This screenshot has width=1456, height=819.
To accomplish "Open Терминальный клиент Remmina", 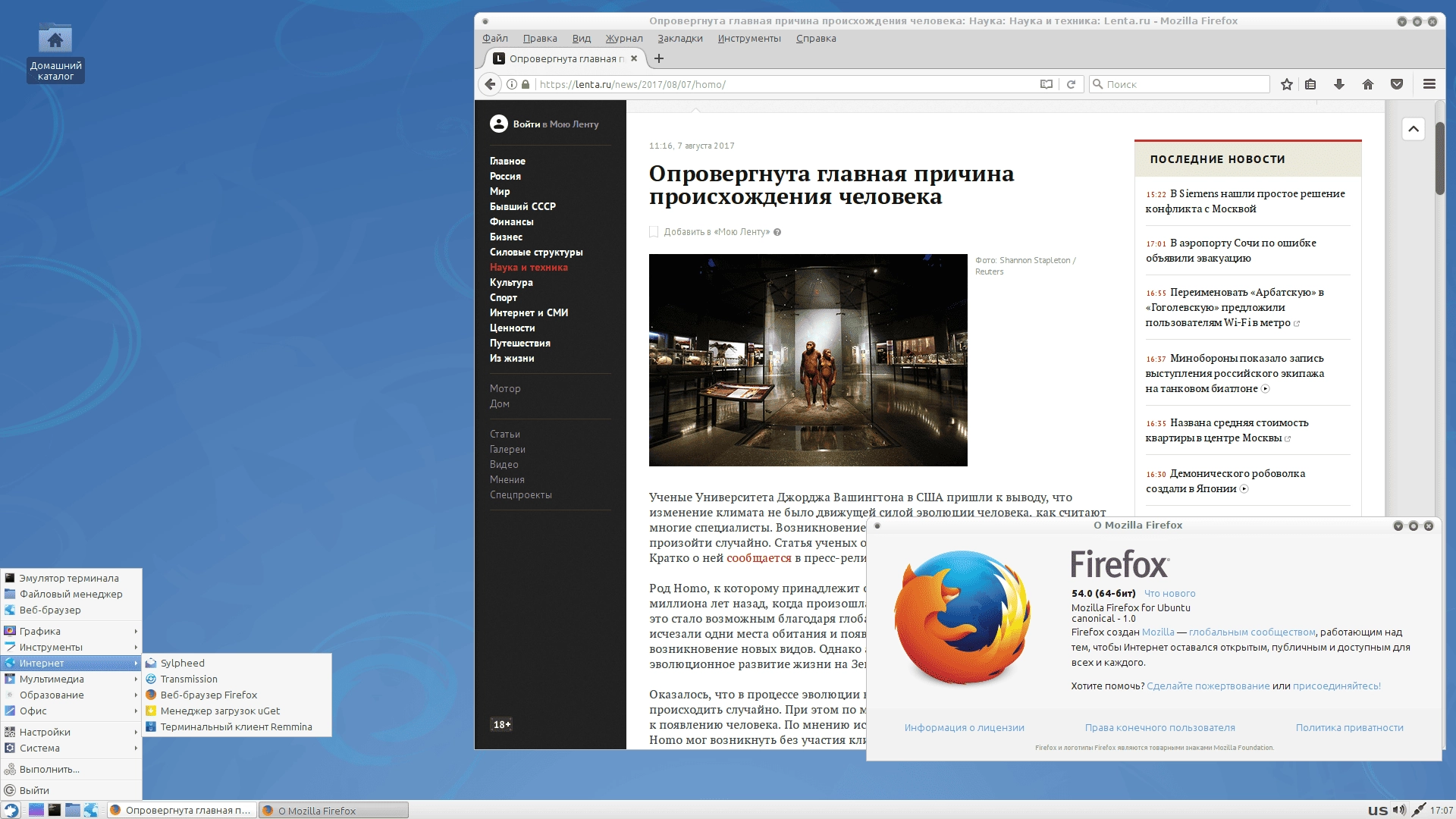I will (237, 726).
